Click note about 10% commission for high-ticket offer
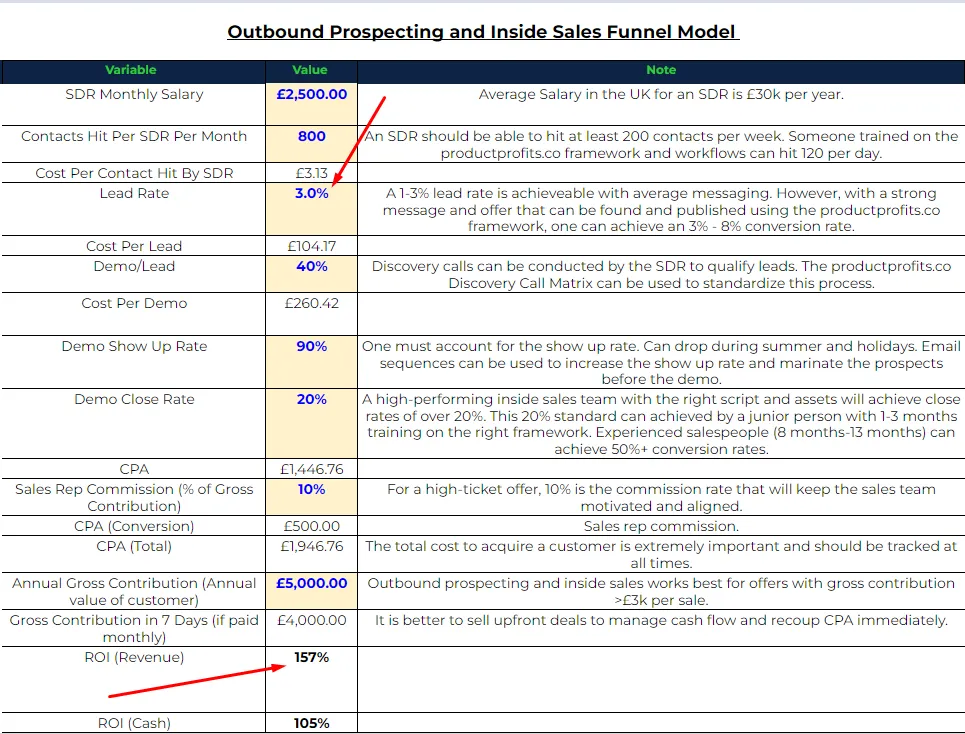This screenshot has width=965, height=734. click(x=661, y=497)
